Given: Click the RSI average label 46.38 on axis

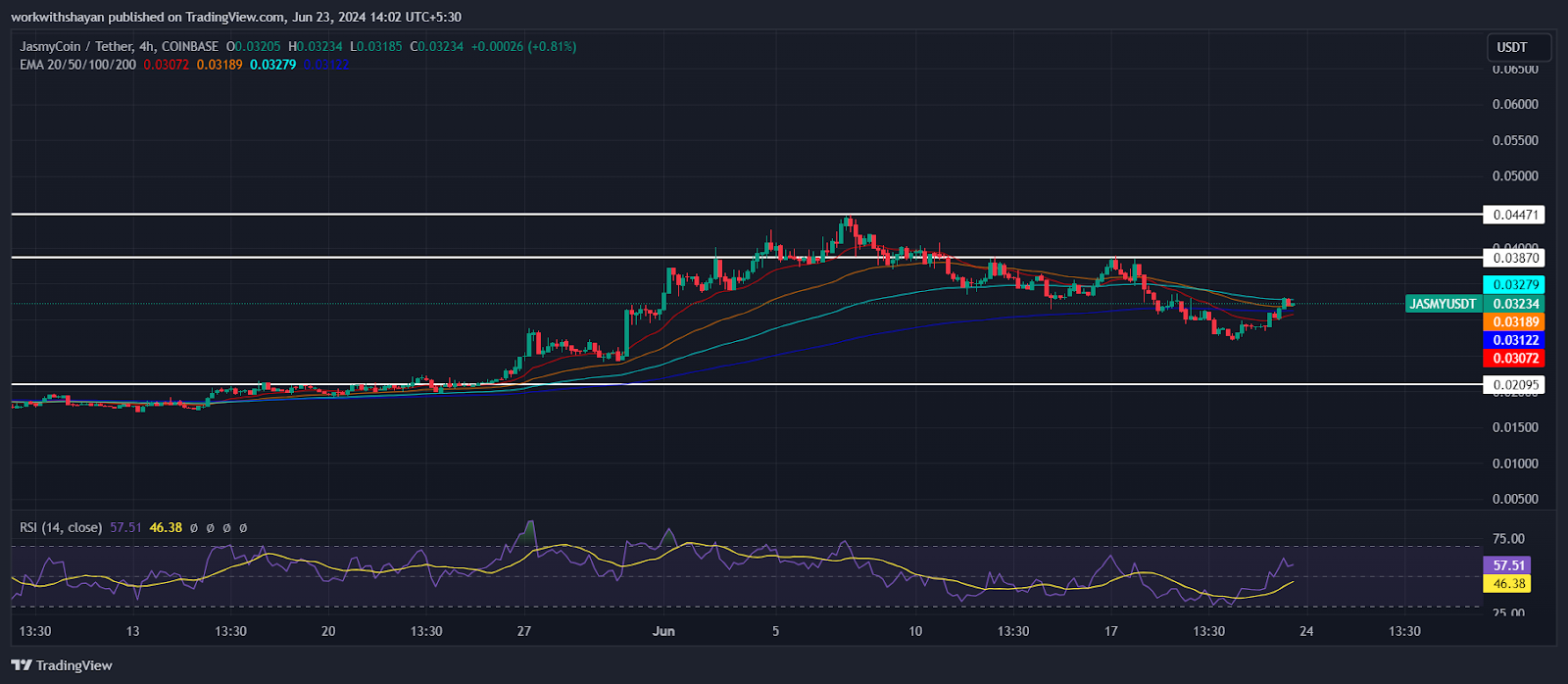Looking at the screenshot, I should click(x=1508, y=584).
